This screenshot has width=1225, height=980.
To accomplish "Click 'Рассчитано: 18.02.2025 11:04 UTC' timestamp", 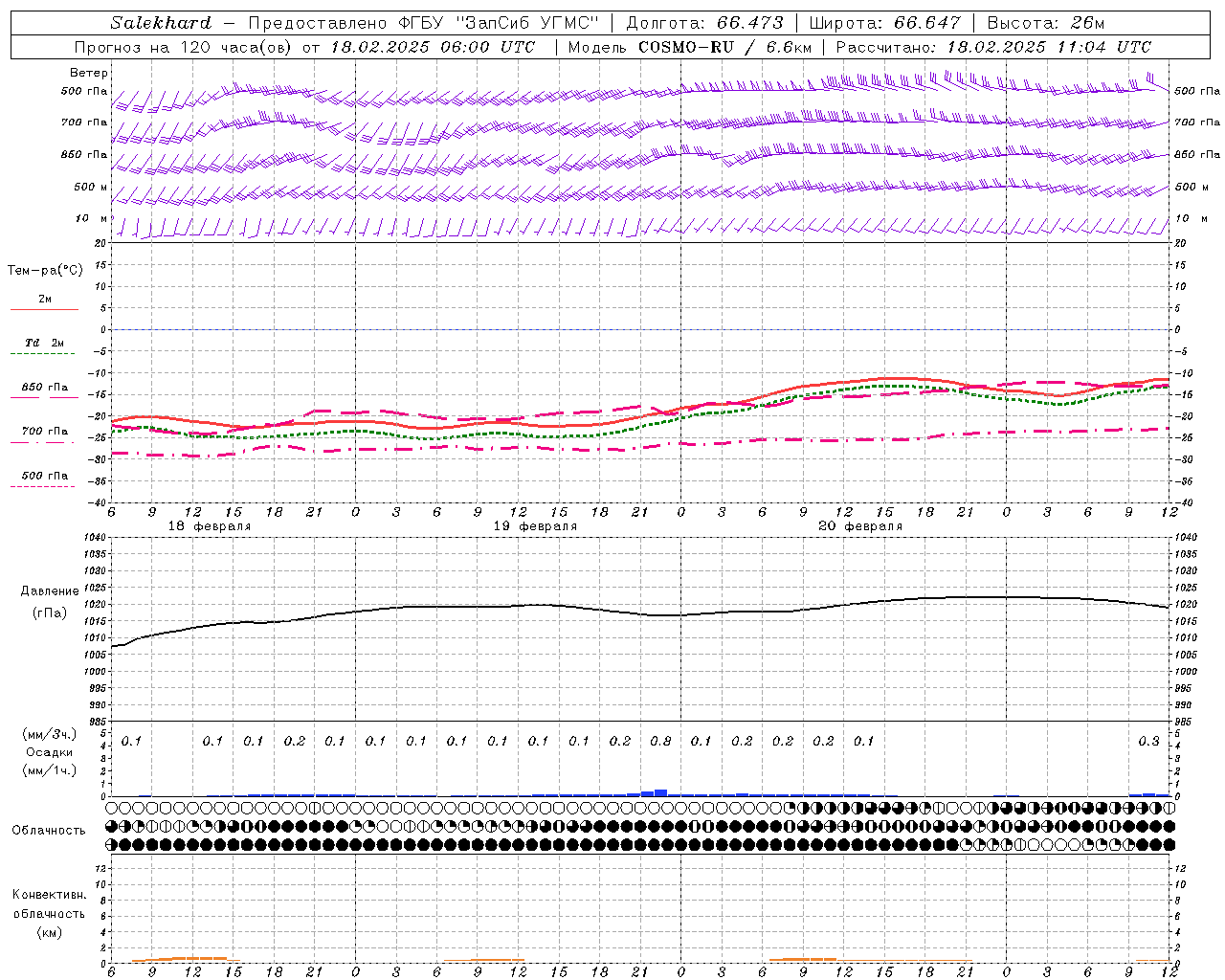I will pyautogui.click(x=994, y=47).
